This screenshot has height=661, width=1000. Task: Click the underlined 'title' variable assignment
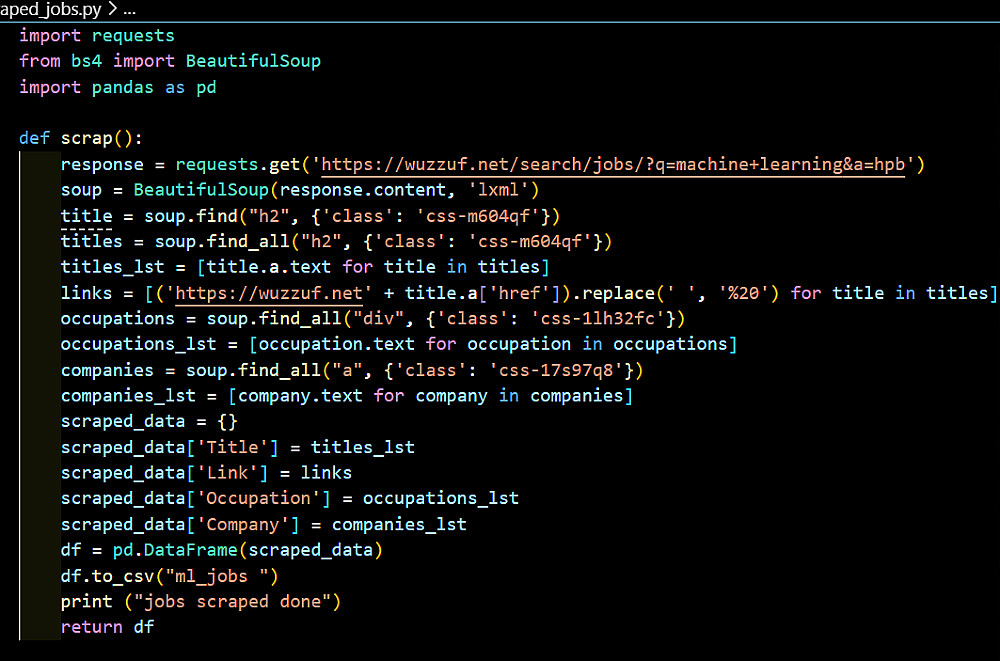click(86, 215)
